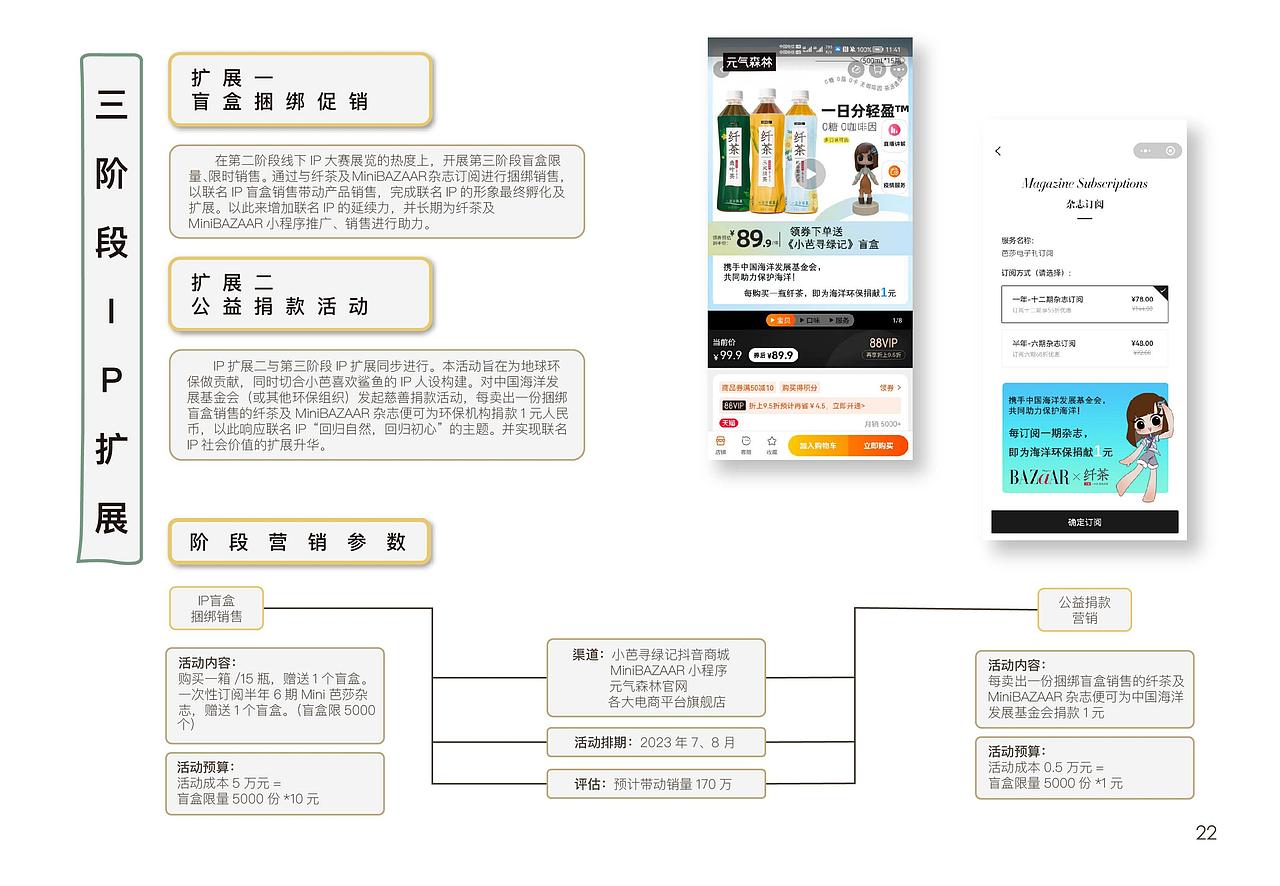Go back in magazine subscription page

coord(998,151)
